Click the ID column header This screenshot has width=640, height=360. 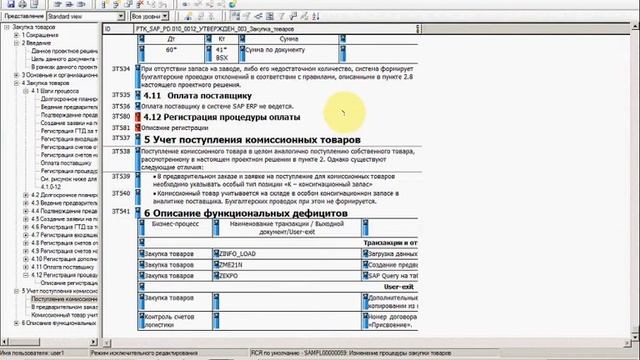coord(118,29)
